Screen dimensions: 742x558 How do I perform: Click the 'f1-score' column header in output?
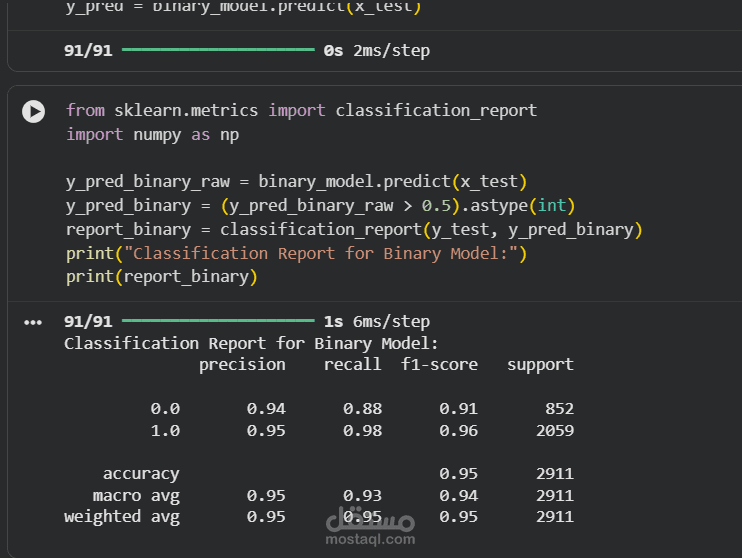click(439, 364)
